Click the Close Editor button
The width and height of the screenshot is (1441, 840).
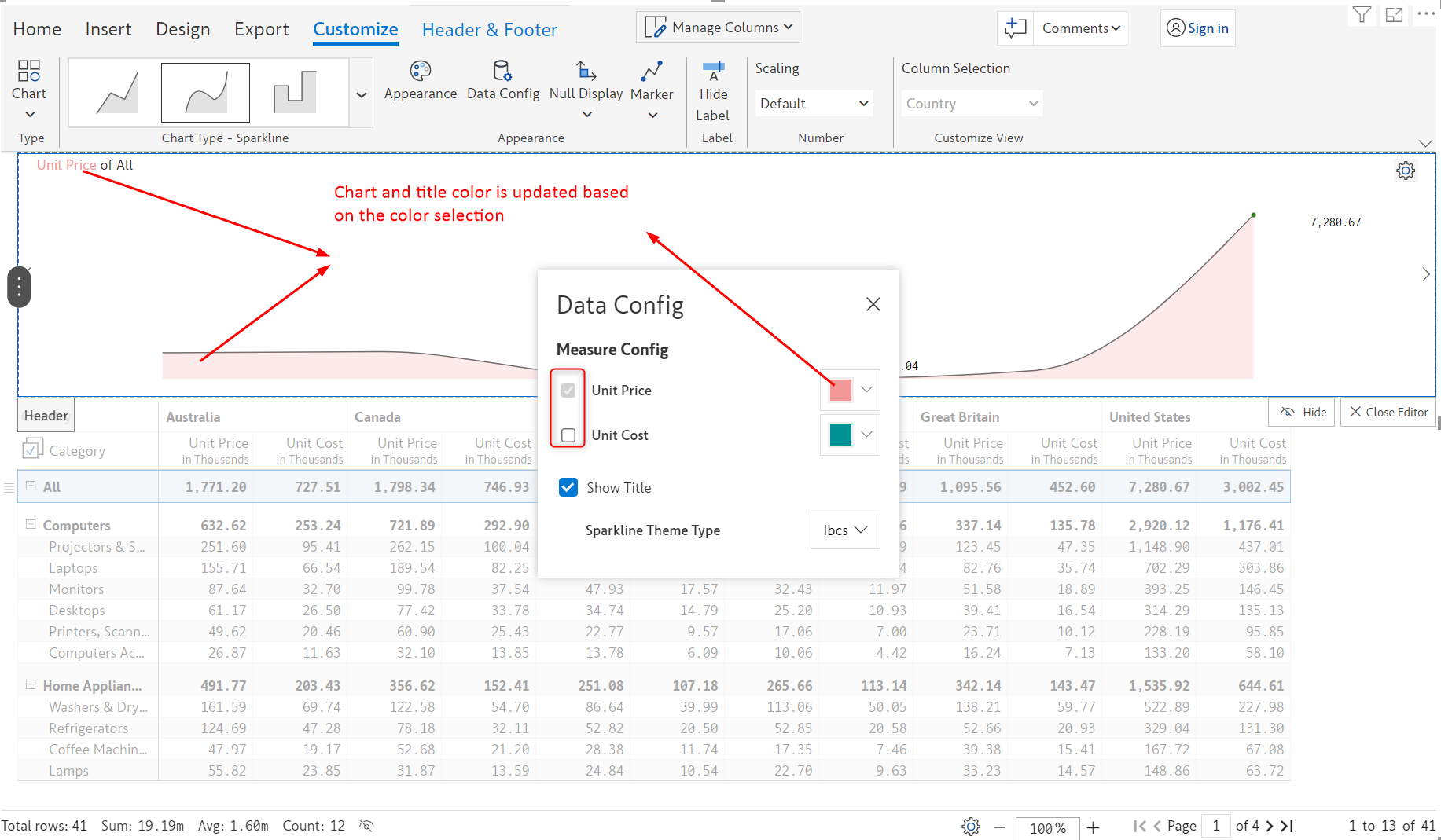coord(1388,412)
